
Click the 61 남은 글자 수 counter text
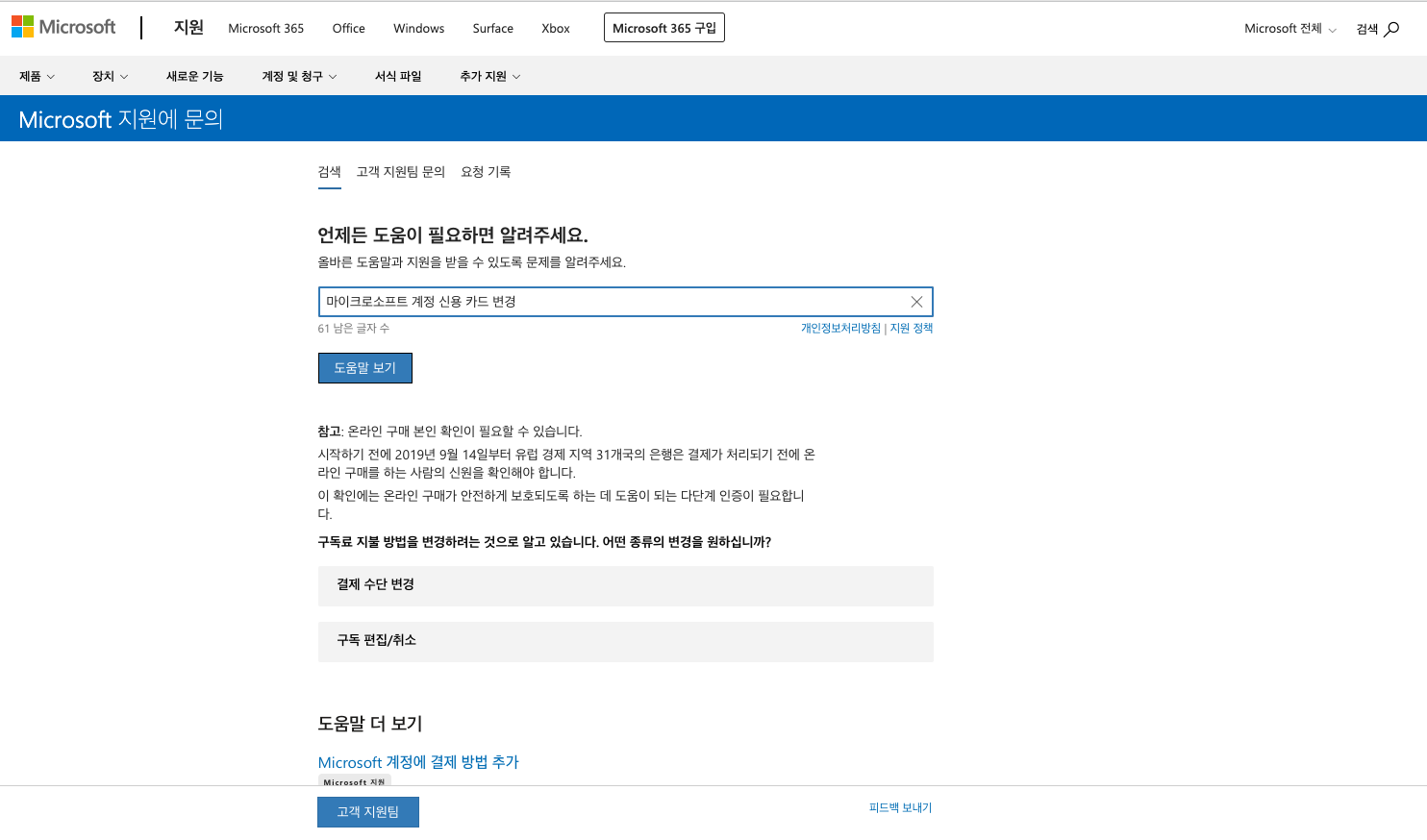(354, 328)
